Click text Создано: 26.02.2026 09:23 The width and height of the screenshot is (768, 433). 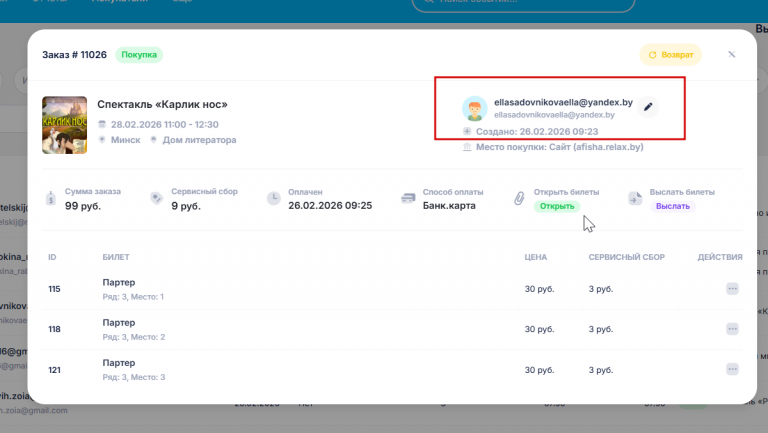click(537, 131)
